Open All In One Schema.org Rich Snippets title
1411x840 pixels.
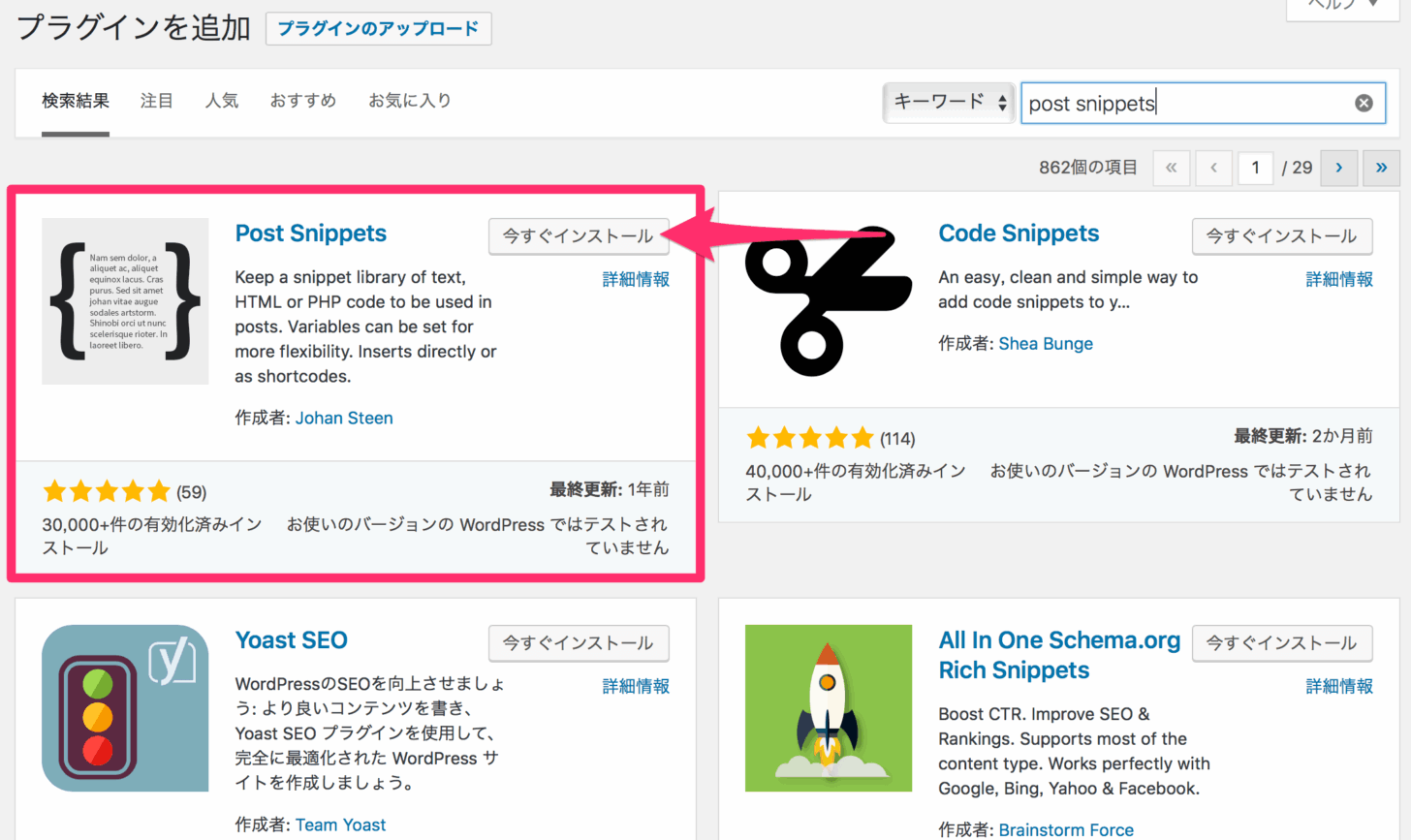(1059, 655)
